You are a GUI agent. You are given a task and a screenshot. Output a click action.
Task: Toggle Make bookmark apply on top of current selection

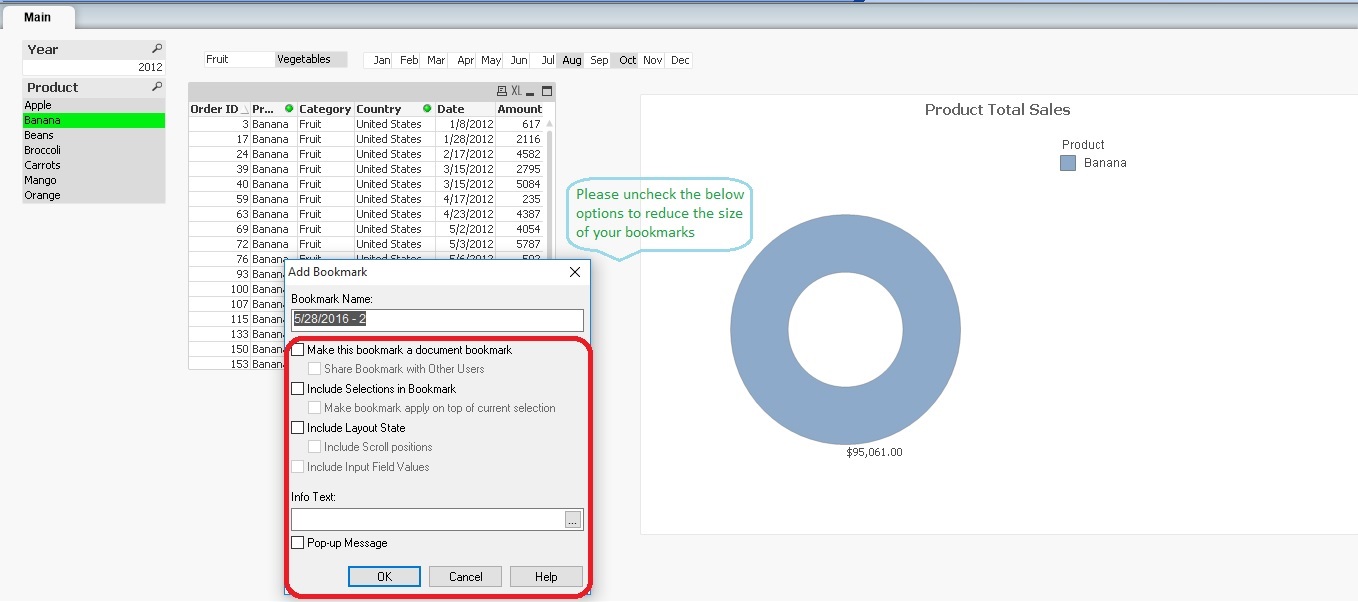315,408
